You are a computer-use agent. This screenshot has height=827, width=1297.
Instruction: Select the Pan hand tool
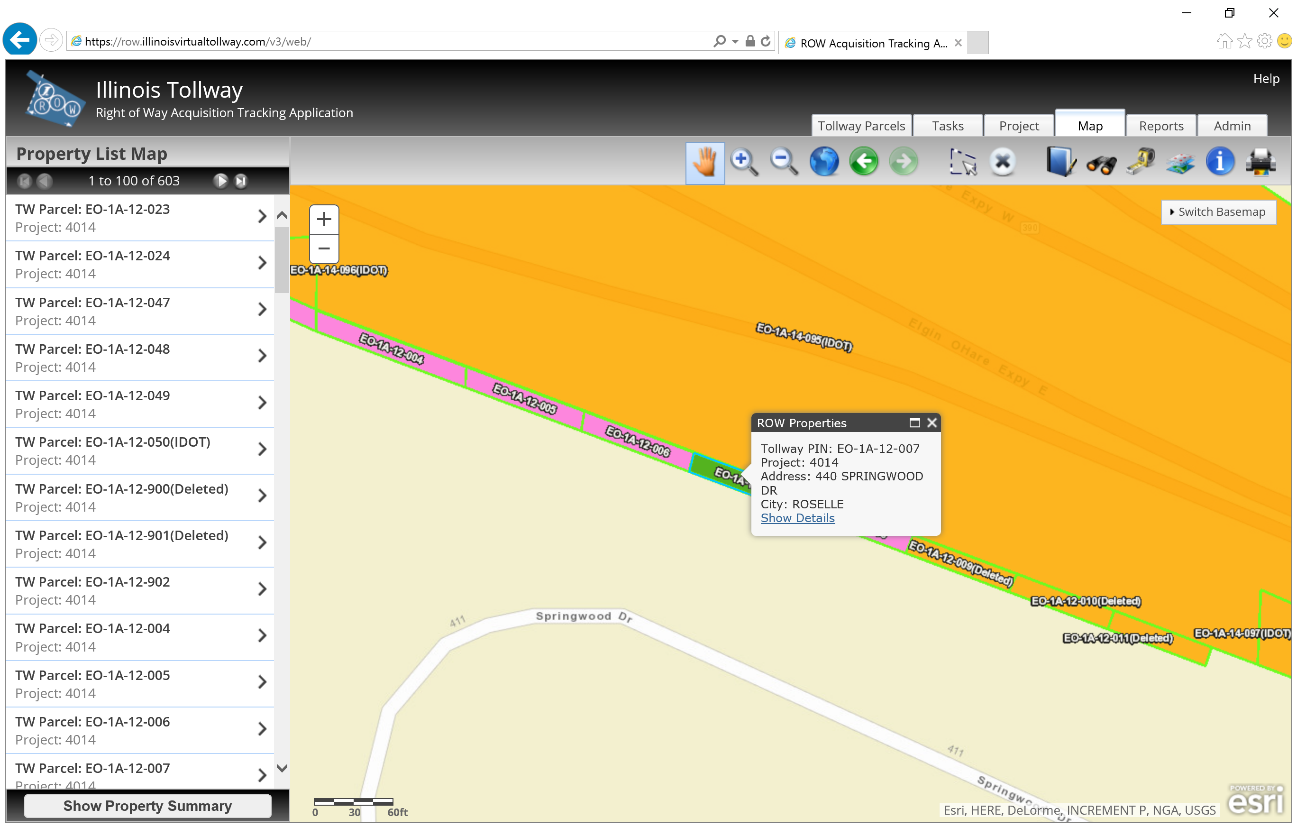tap(705, 162)
